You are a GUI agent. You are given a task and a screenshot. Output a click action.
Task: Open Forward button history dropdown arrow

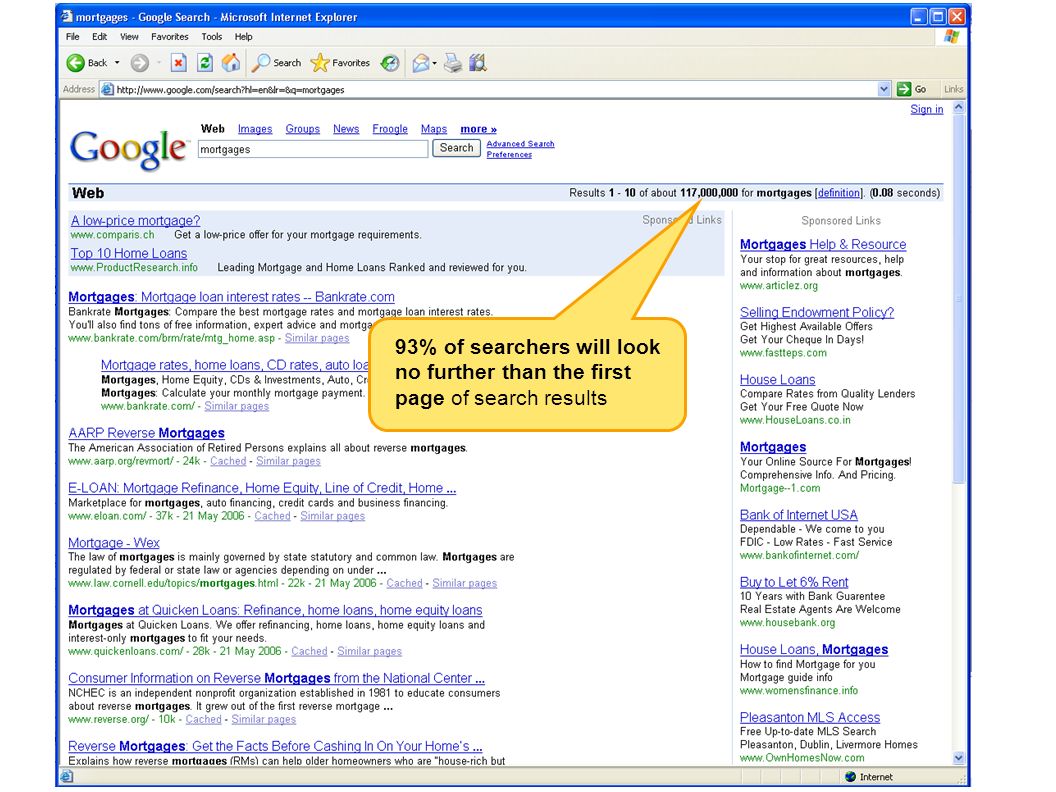click(x=159, y=63)
